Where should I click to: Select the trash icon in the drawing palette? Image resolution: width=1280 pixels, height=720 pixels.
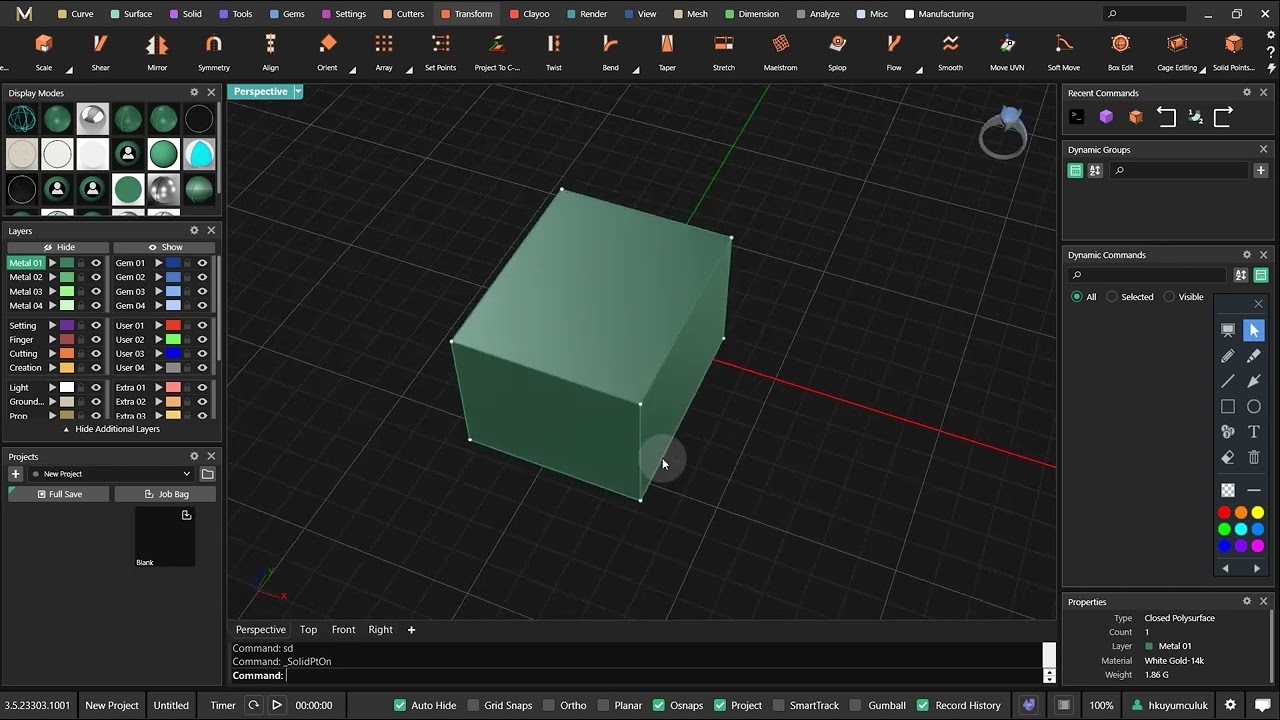coord(1254,457)
